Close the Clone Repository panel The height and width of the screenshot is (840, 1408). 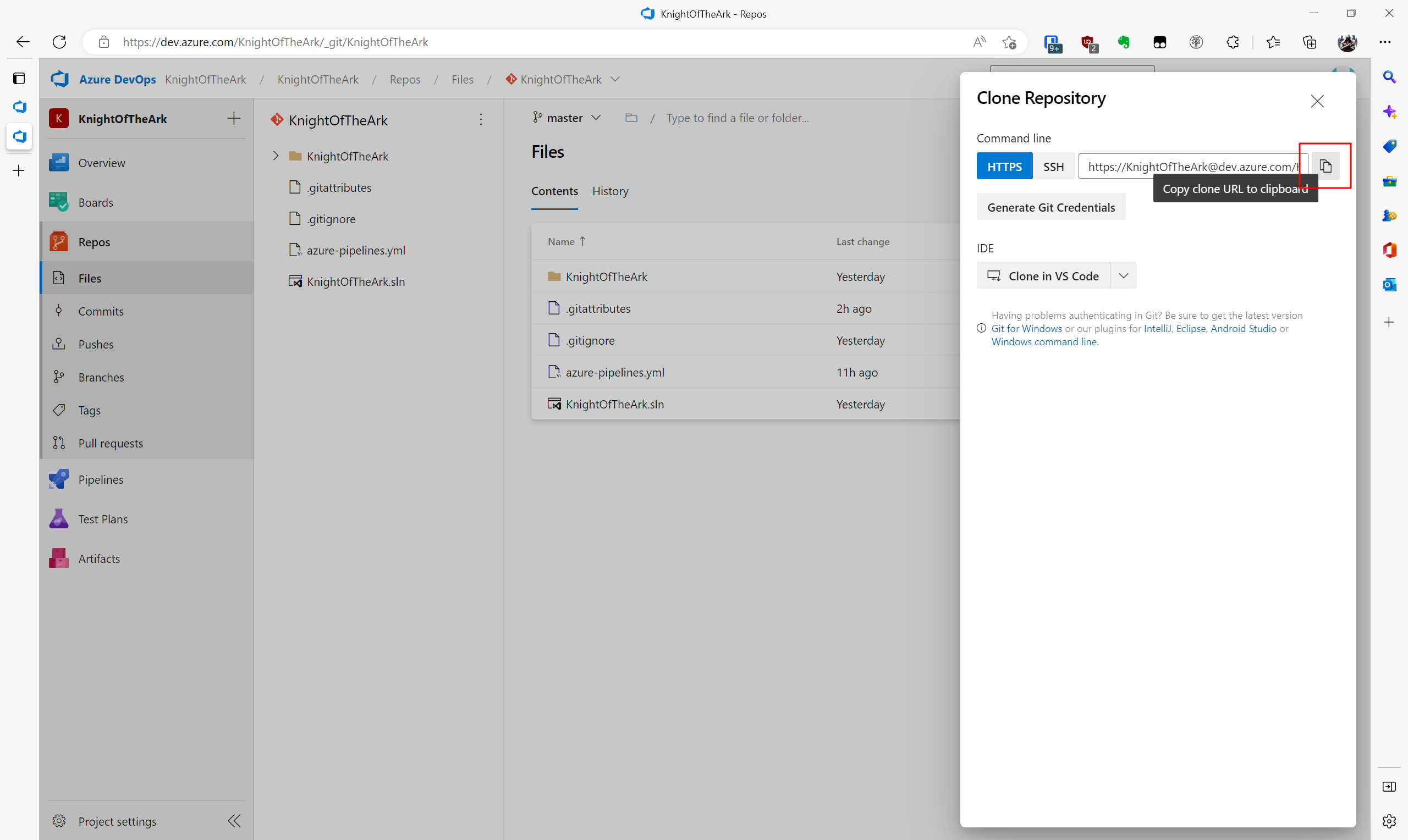pyautogui.click(x=1317, y=101)
